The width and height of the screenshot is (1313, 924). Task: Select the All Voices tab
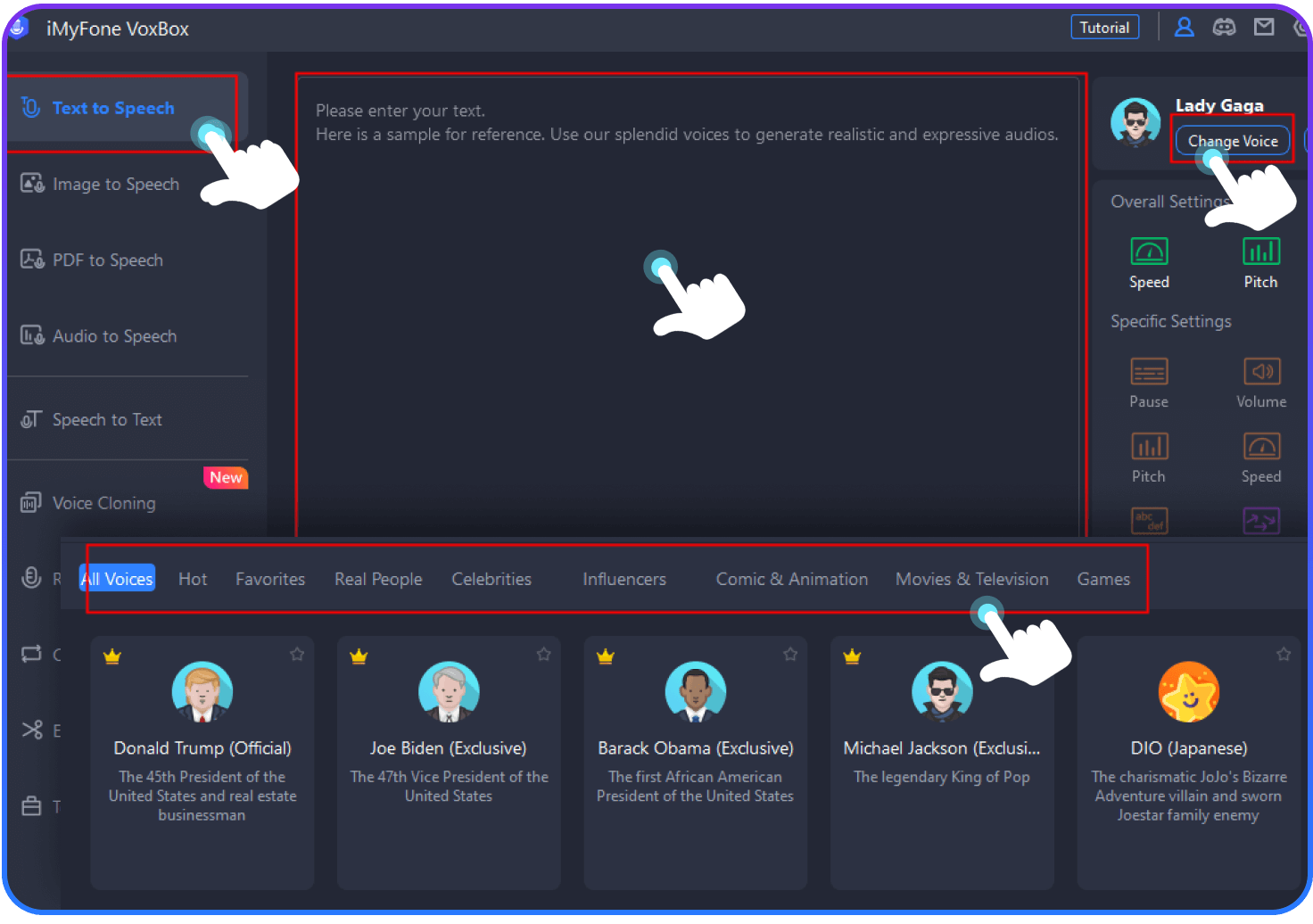pyautogui.click(x=117, y=579)
